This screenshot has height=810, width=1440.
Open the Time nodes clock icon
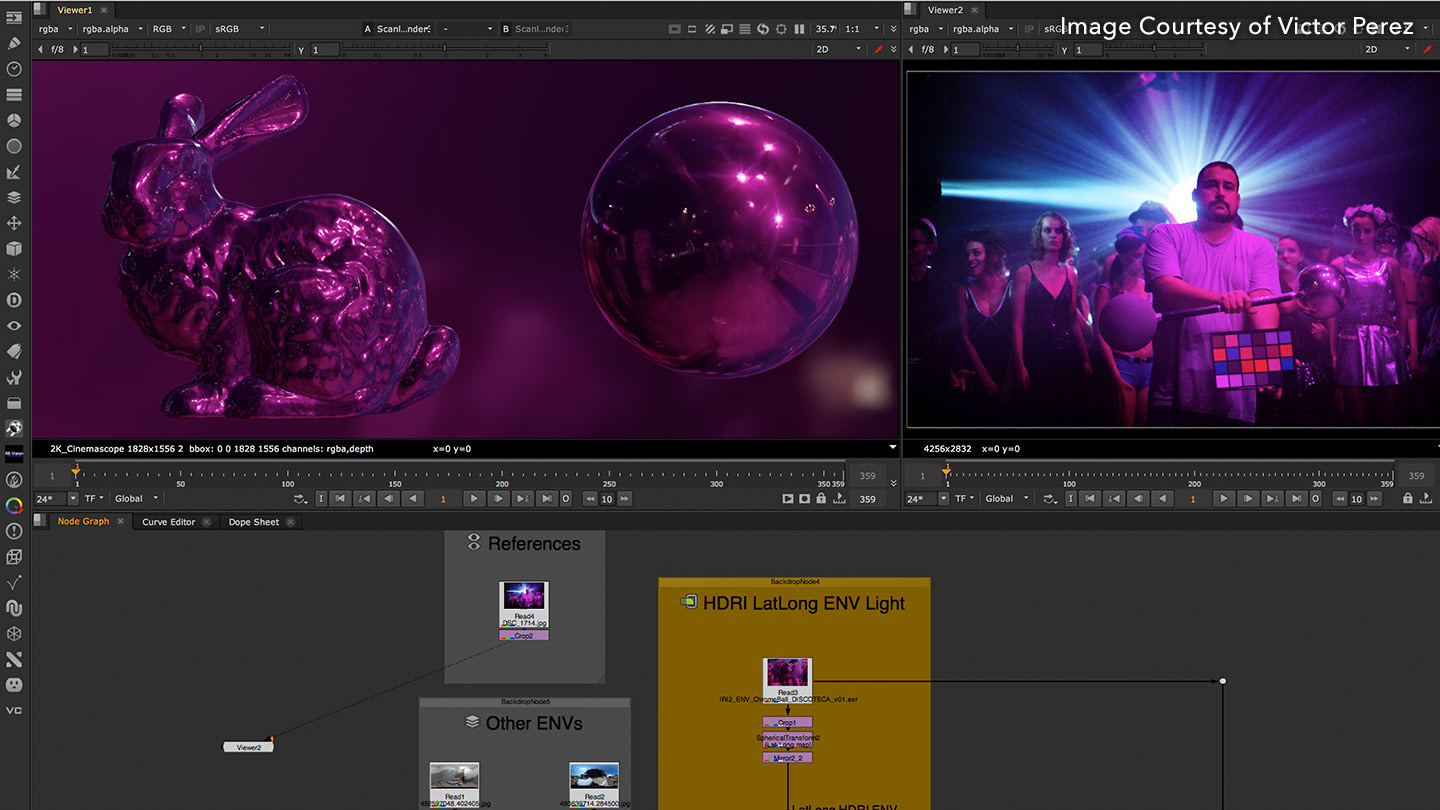tap(14, 69)
